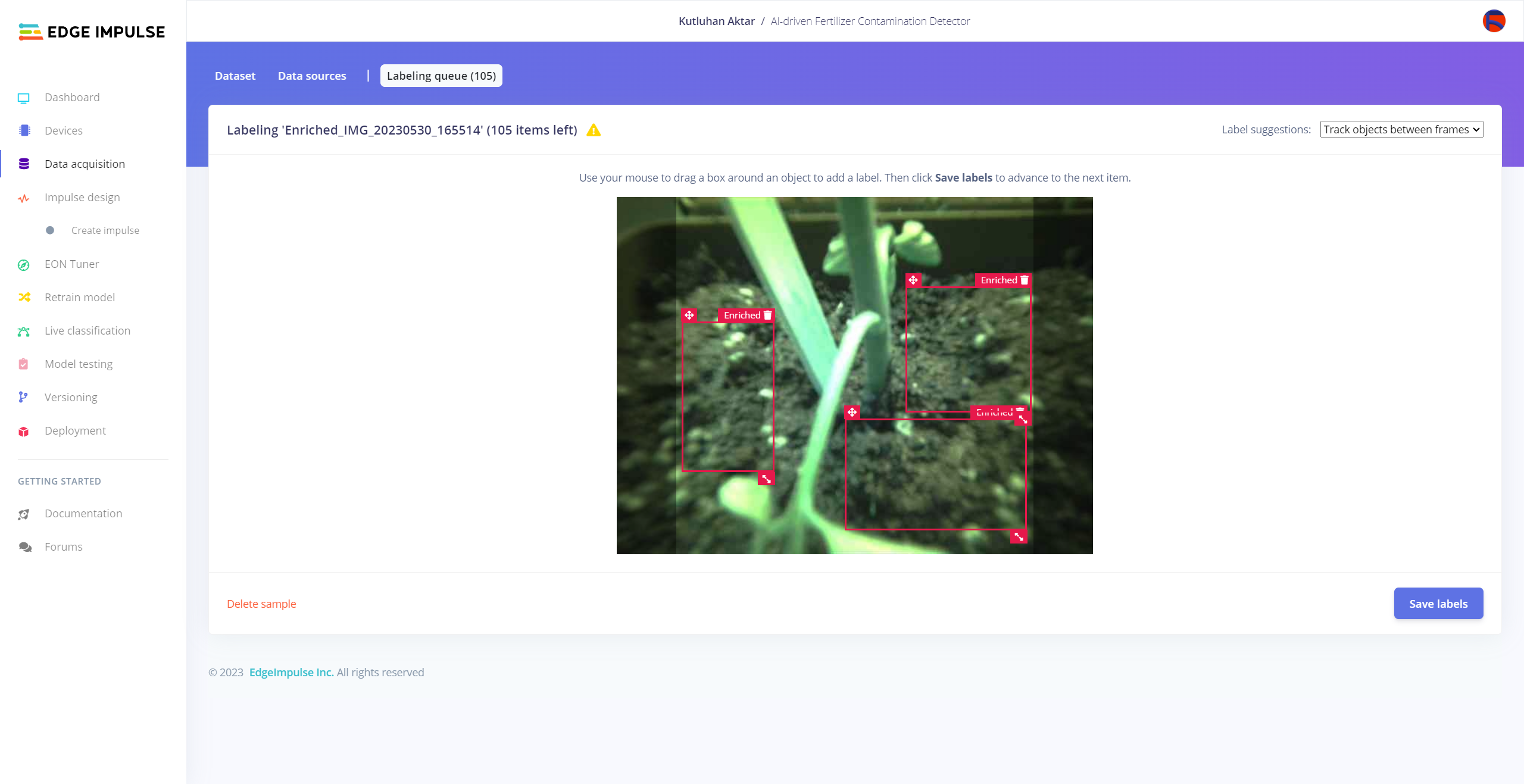1524x784 pixels.
Task: Select the Create impulse sidebar item
Action: 105,230
